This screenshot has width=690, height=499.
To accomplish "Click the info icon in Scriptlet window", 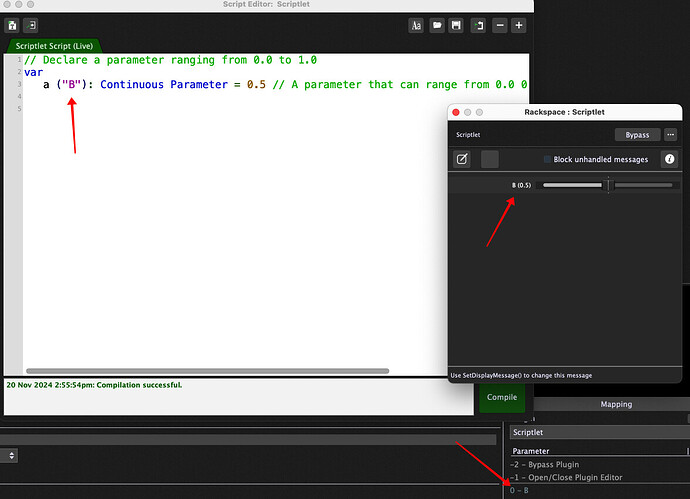I will [x=669, y=159].
